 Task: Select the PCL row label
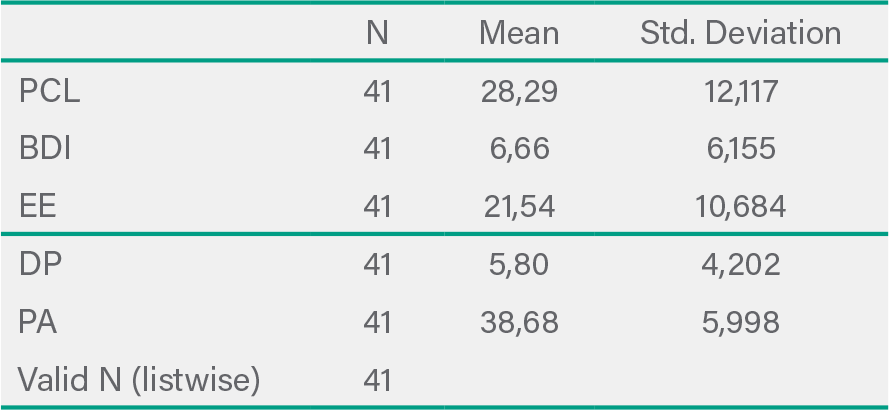(50, 92)
